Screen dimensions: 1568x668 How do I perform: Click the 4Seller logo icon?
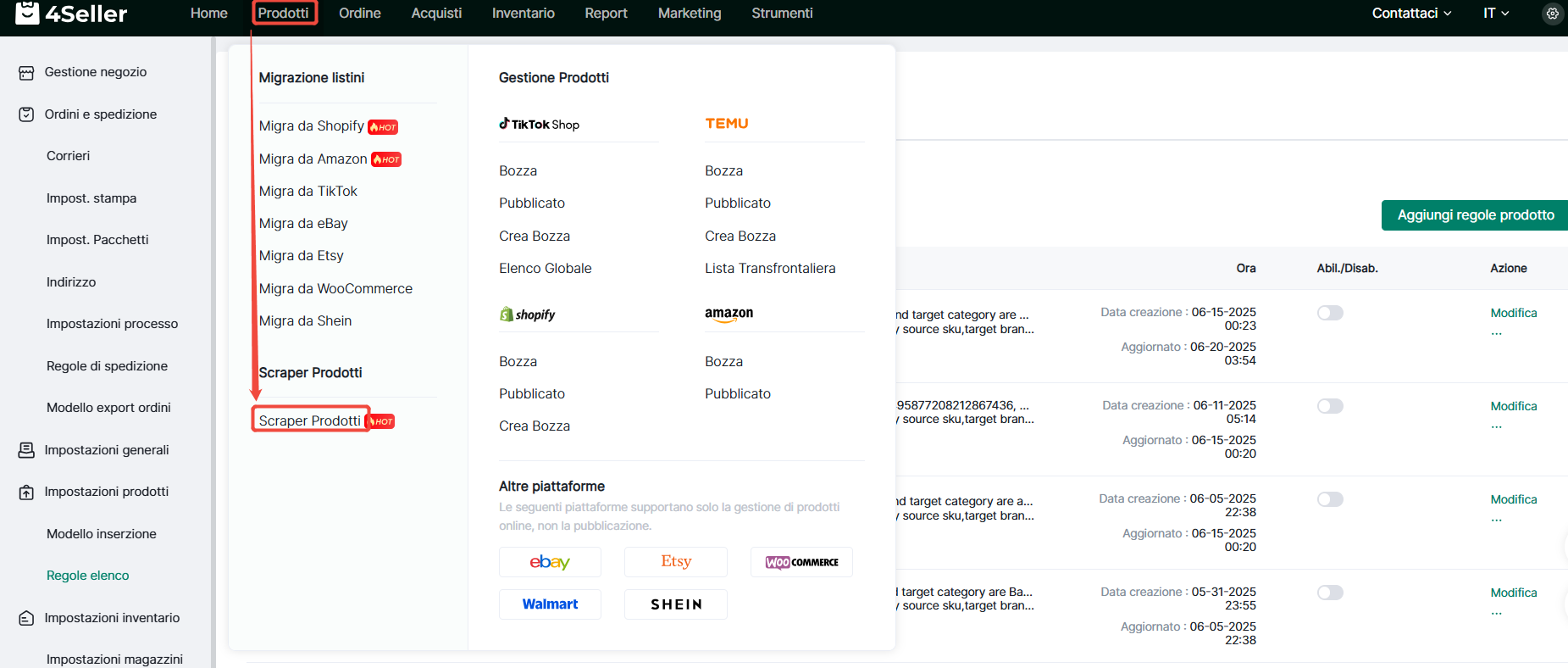point(27,13)
